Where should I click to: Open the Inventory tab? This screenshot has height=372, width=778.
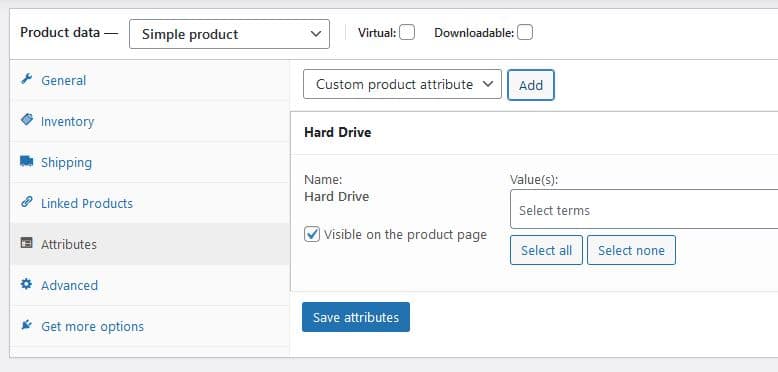click(149, 122)
